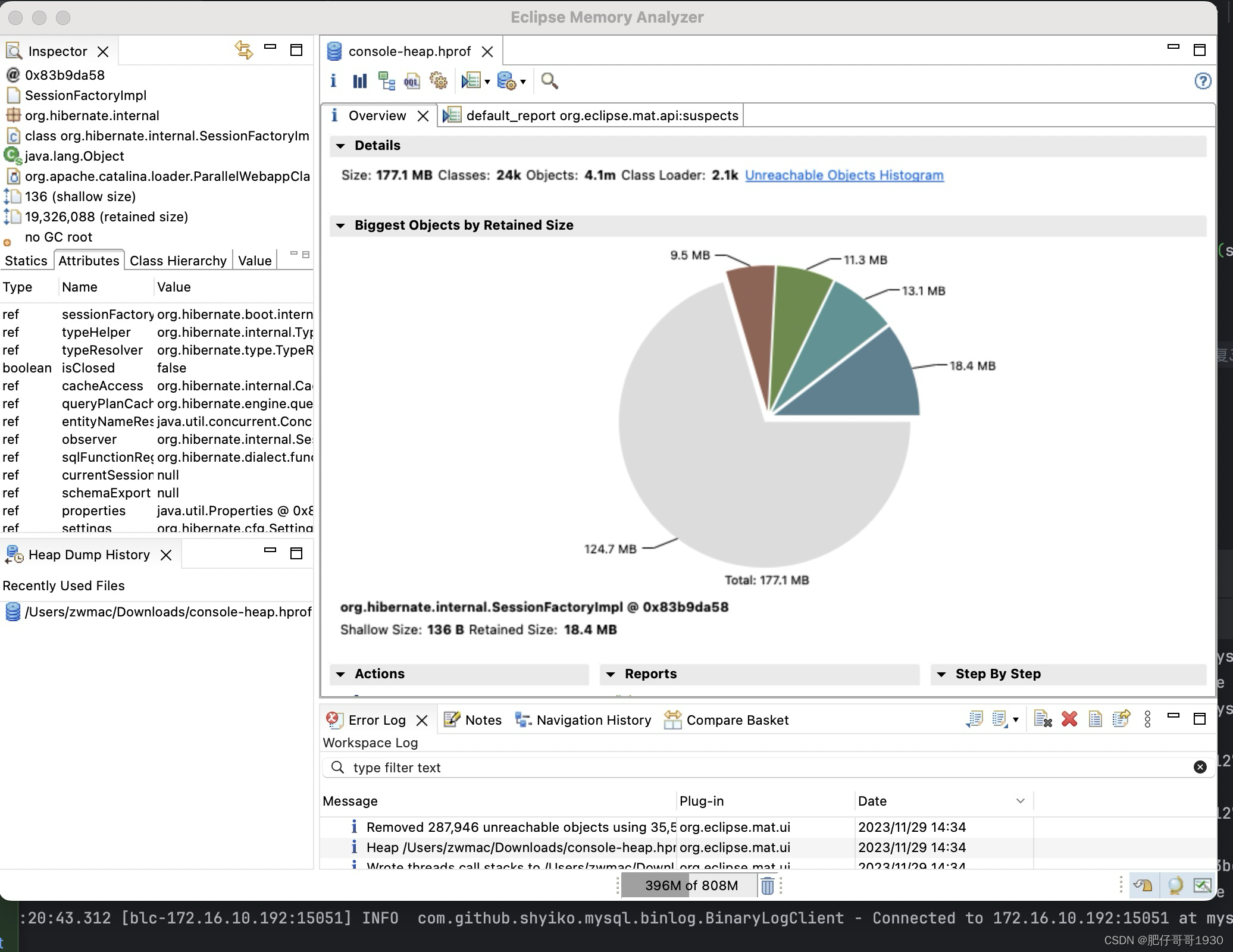
Task: Click the Import Log icon in Error Log
Action: point(1000,719)
